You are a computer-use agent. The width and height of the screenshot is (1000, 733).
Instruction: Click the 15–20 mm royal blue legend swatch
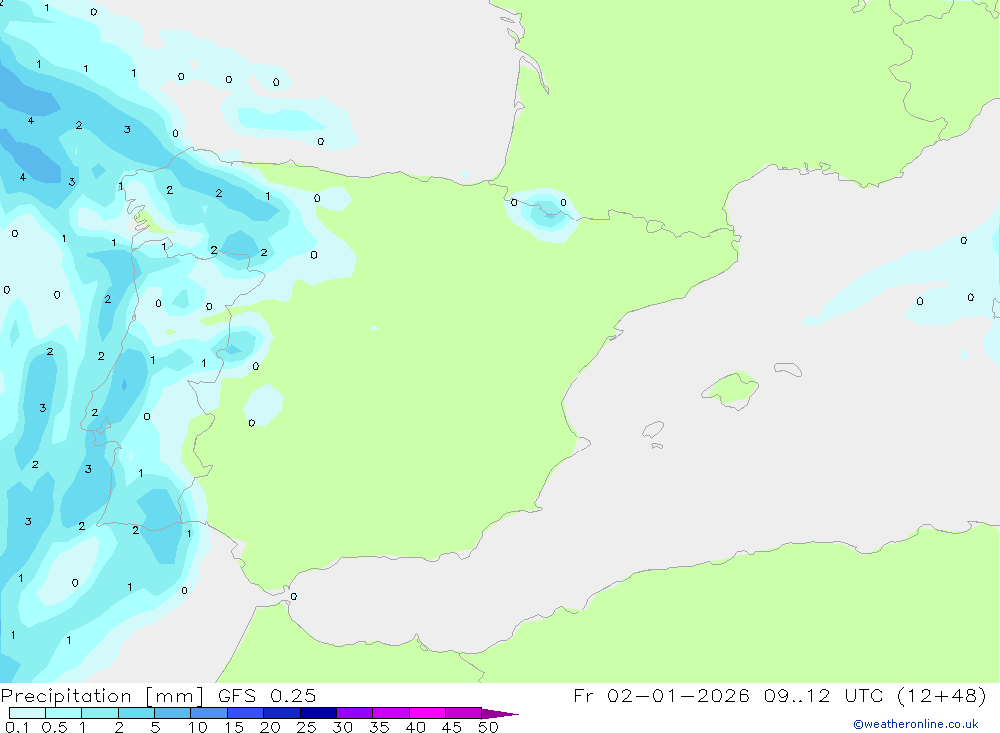(x=245, y=713)
